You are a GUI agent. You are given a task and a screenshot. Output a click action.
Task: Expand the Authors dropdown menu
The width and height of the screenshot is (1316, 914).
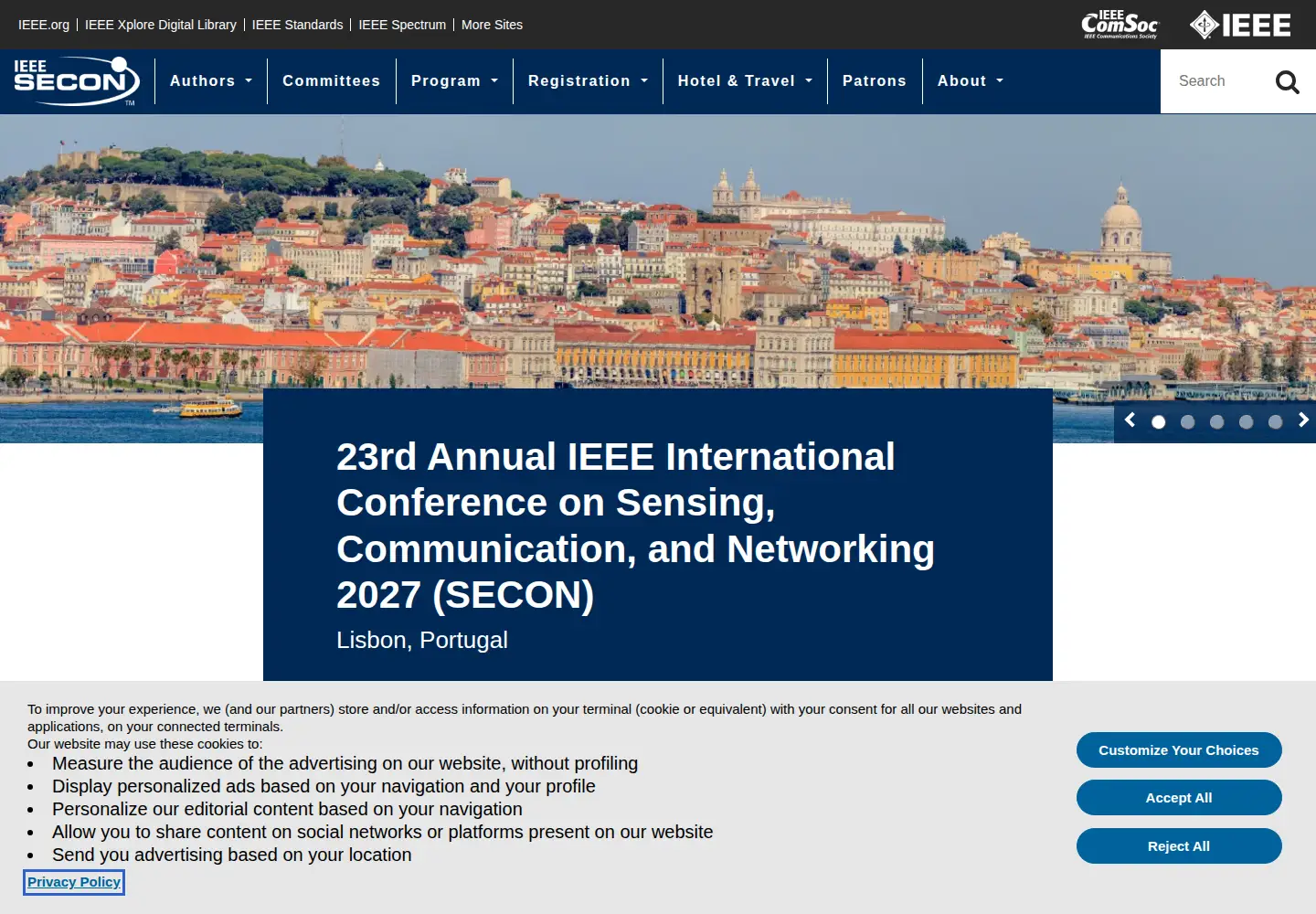click(x=211, y=81)
